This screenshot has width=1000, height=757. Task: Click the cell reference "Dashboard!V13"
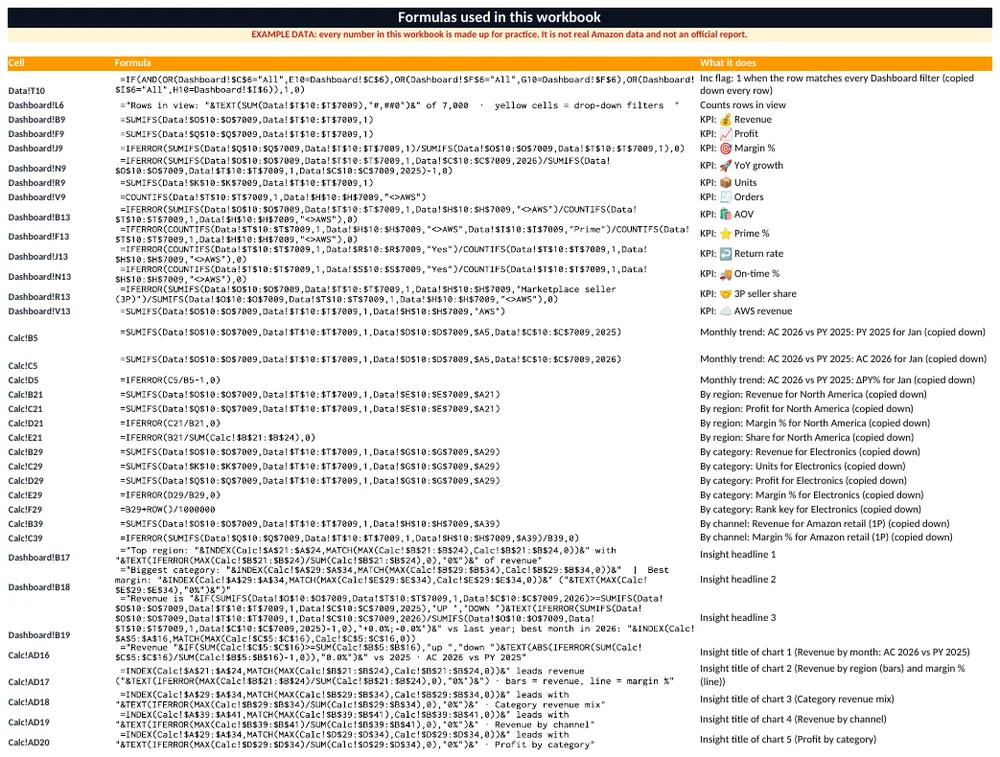(x=40, y=311)
